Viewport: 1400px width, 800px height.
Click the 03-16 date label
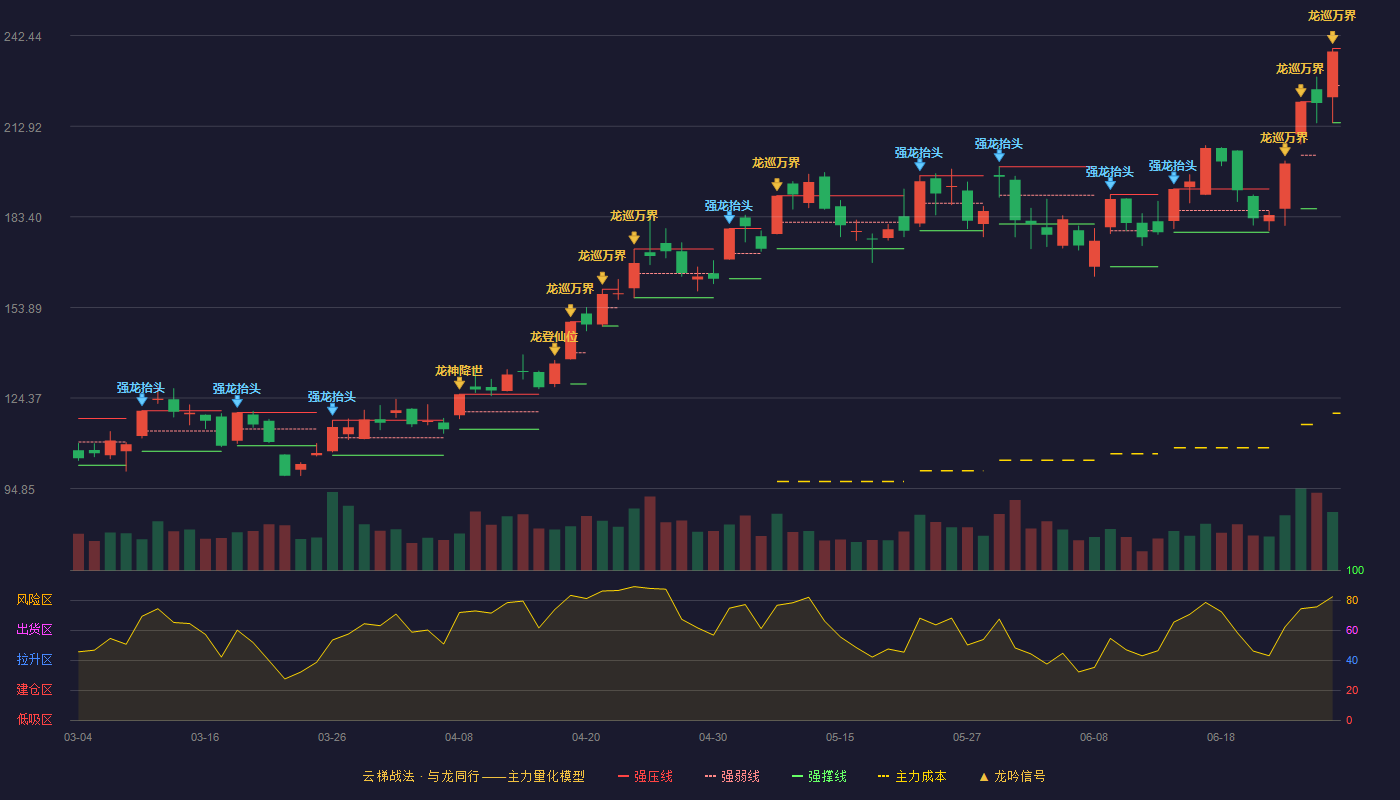coord(205,737)
